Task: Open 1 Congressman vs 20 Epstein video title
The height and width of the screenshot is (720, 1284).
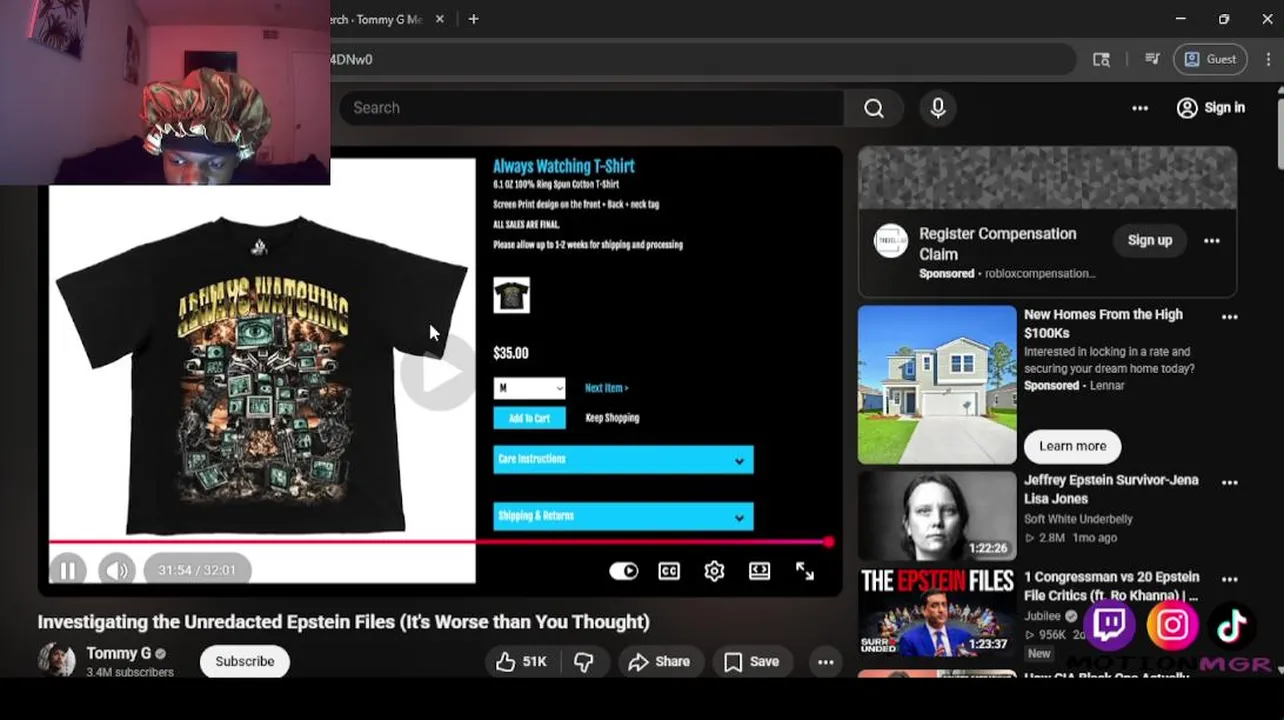Action: click(x=1111, y=586)
